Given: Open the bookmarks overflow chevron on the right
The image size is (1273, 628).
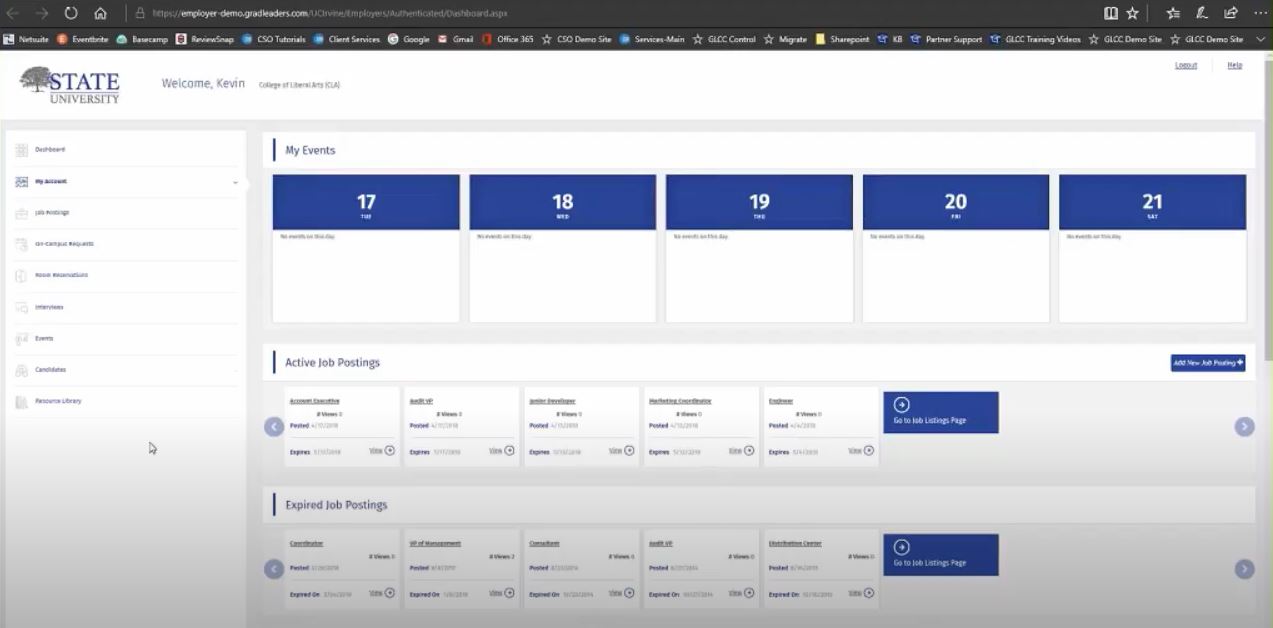Looking at the screenshot, I should pyautogui.click(x=1262, y=39).
